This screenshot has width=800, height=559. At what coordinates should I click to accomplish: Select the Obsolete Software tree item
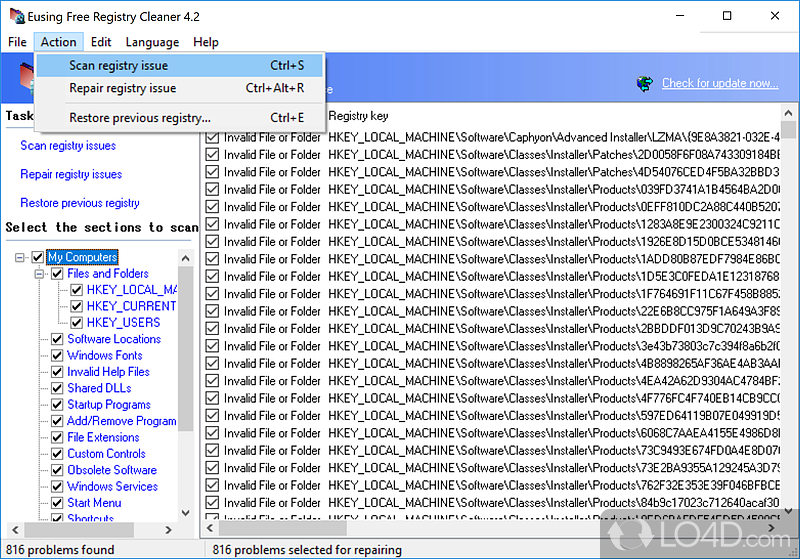[x=112, y=470]
